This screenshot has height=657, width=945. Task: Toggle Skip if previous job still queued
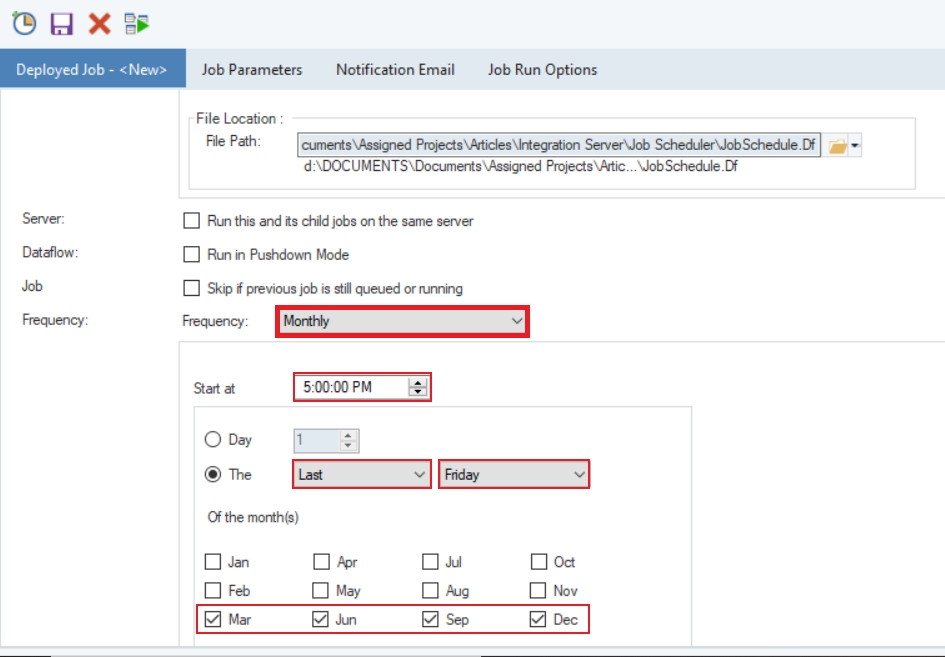pos(192,289)
